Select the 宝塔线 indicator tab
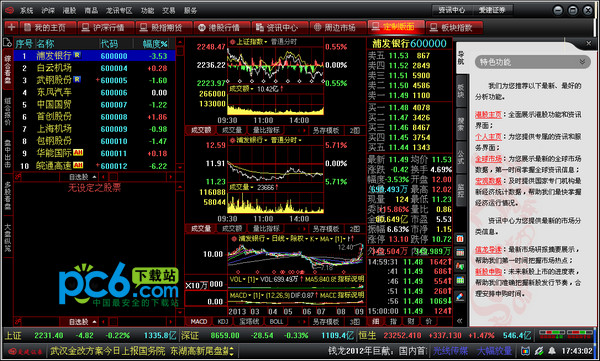600x361 pixels. (249, 322)
